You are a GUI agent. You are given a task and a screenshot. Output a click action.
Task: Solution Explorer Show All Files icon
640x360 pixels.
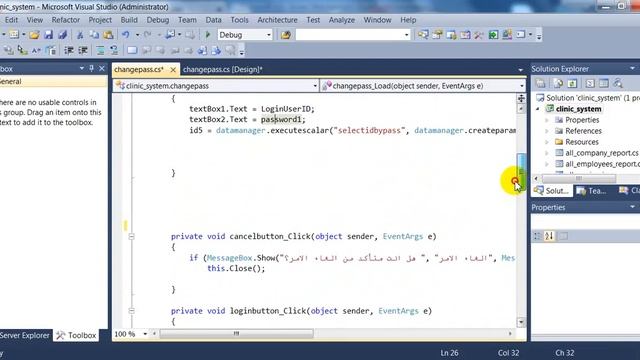coord(558,84)
